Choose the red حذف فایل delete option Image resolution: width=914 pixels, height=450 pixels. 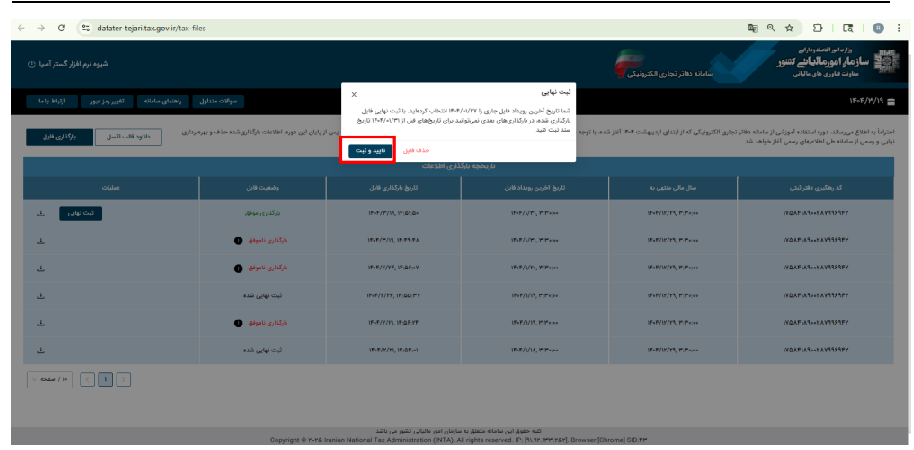pyautogui.click(x=416, y=150)
